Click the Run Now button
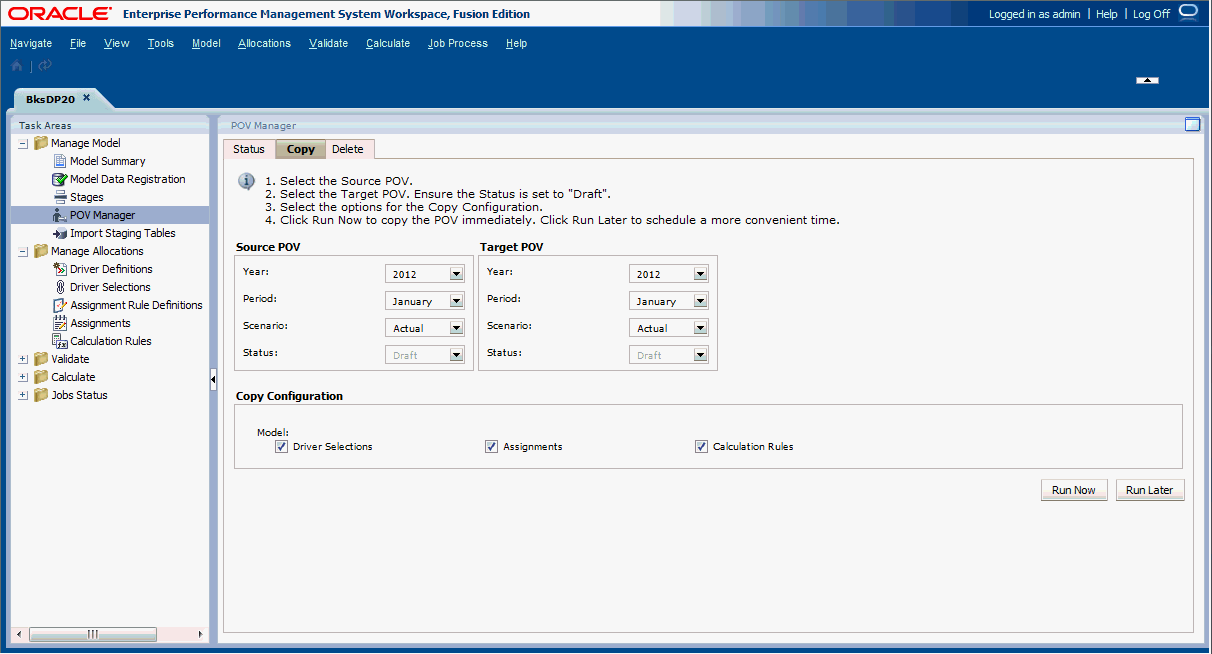Viewport: 1212px width, 654px height. (x=1074, y=490)
